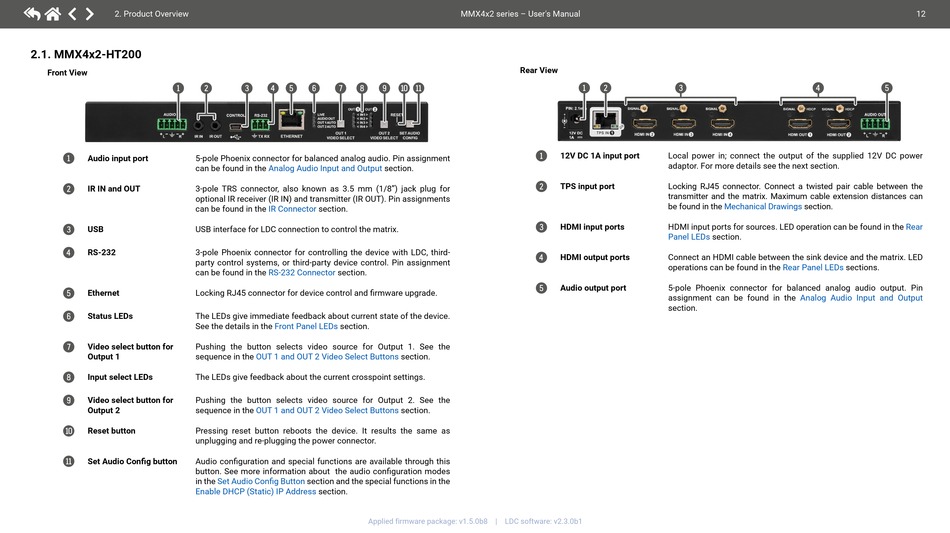950x533 pixels.
Task: Open the 'OUT 1 and OUT 2 Video Select Buttons' link under Output 1
Action: click(x=327, y=357)
